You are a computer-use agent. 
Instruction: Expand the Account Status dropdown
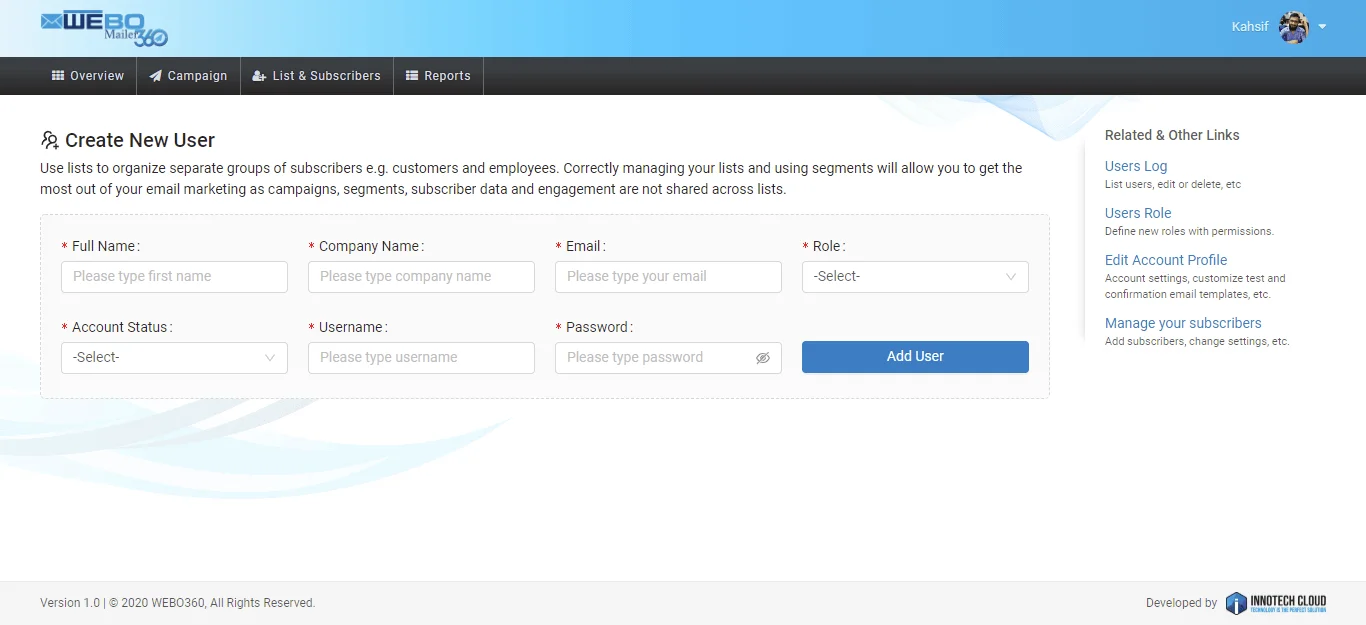pyautogui.click(x=174, y=358)
